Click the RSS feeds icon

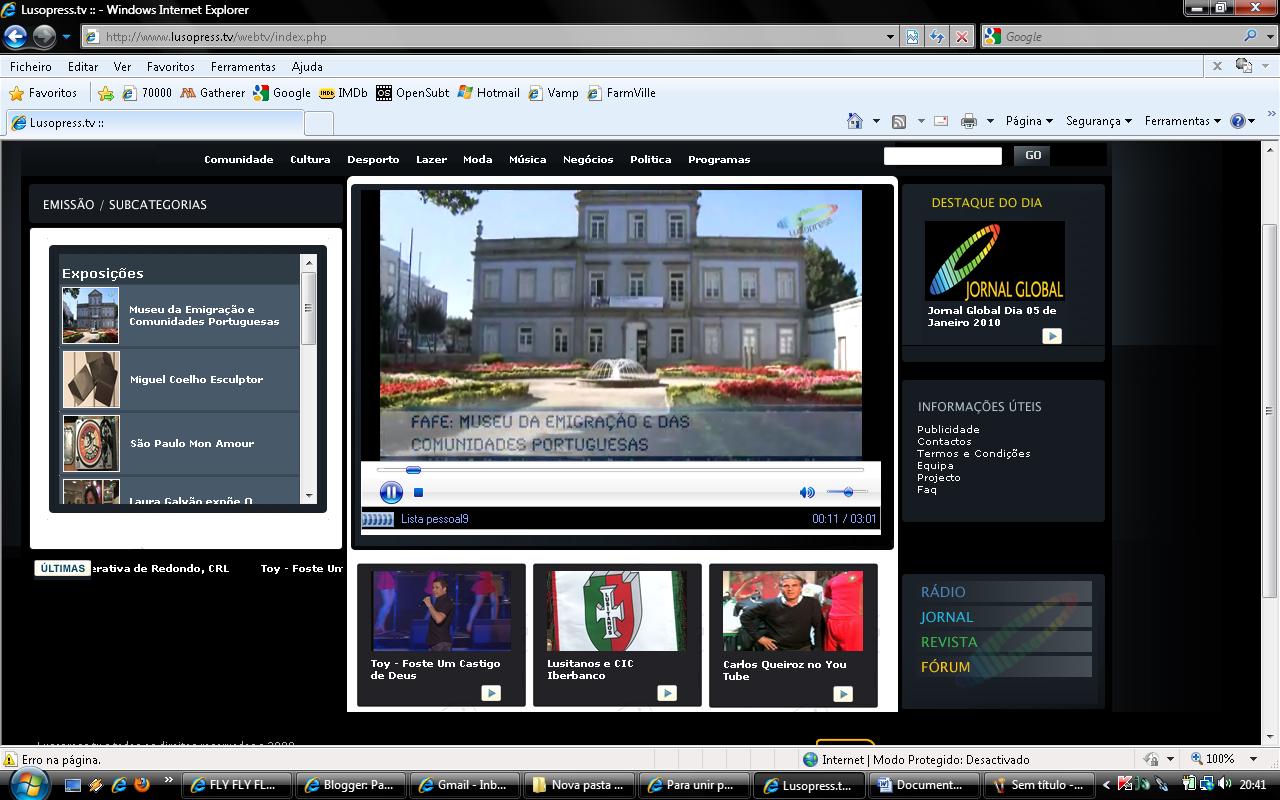pos(899,121)
